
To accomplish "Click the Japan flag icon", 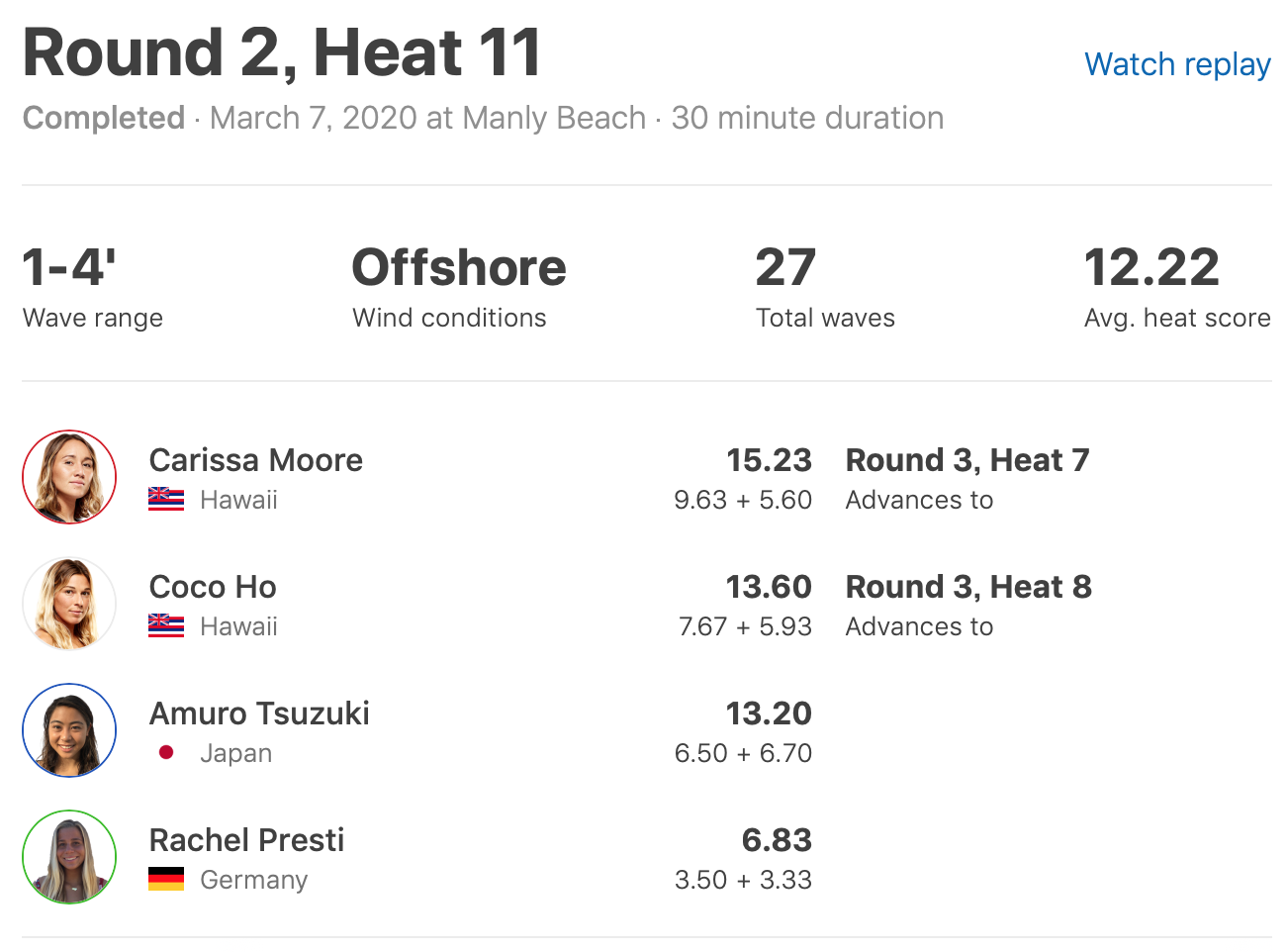I will pos(166,753).
